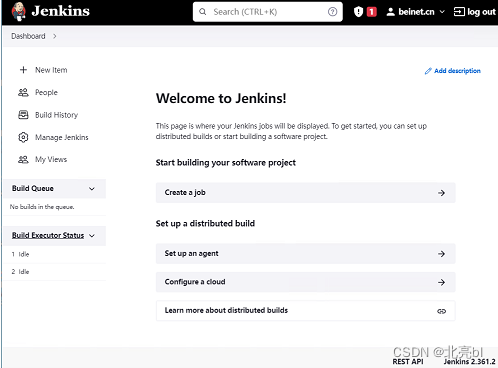Image resolution: width=498 pixels, height=368 pixels.
Task: Open New Item from the sidebar
Action: pyautogui.click(x=51, y=70)
